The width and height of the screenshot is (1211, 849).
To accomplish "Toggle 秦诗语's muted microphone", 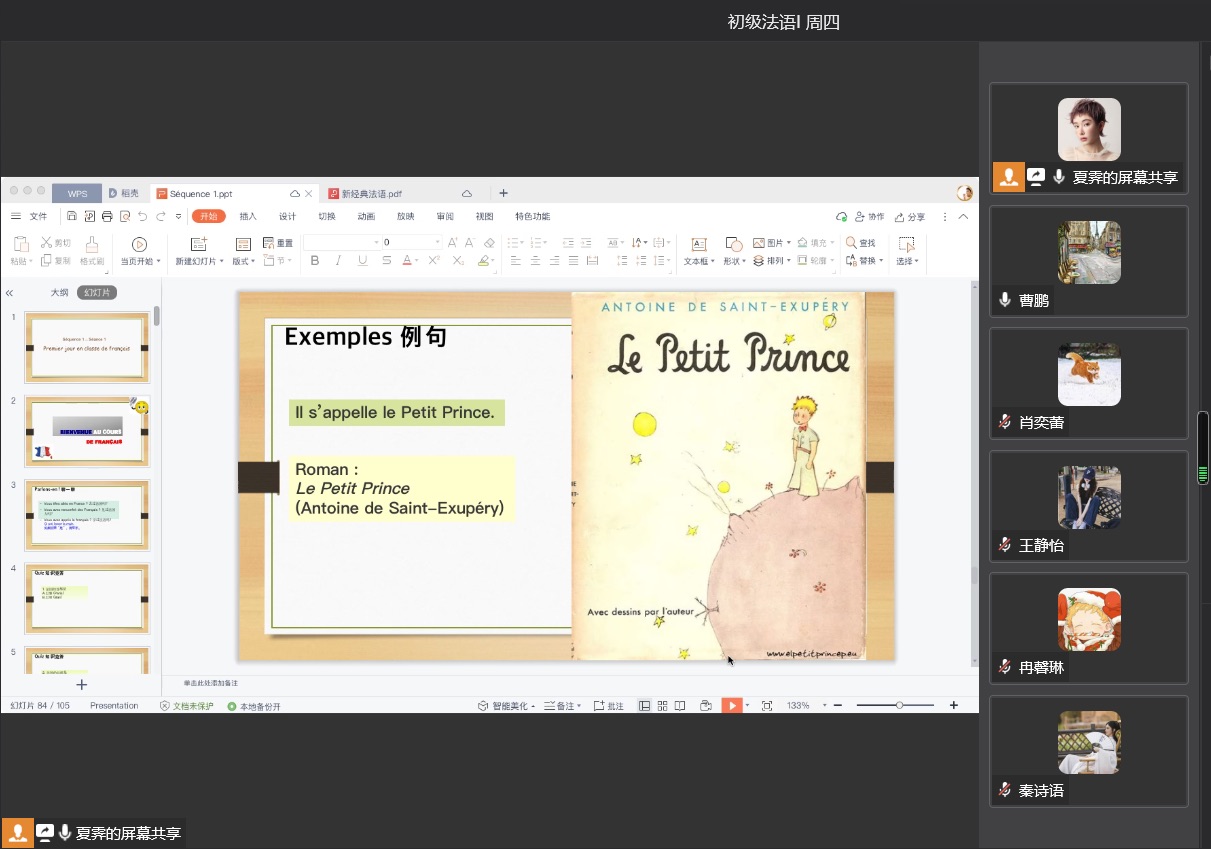I will click(x=1005, y=790).
